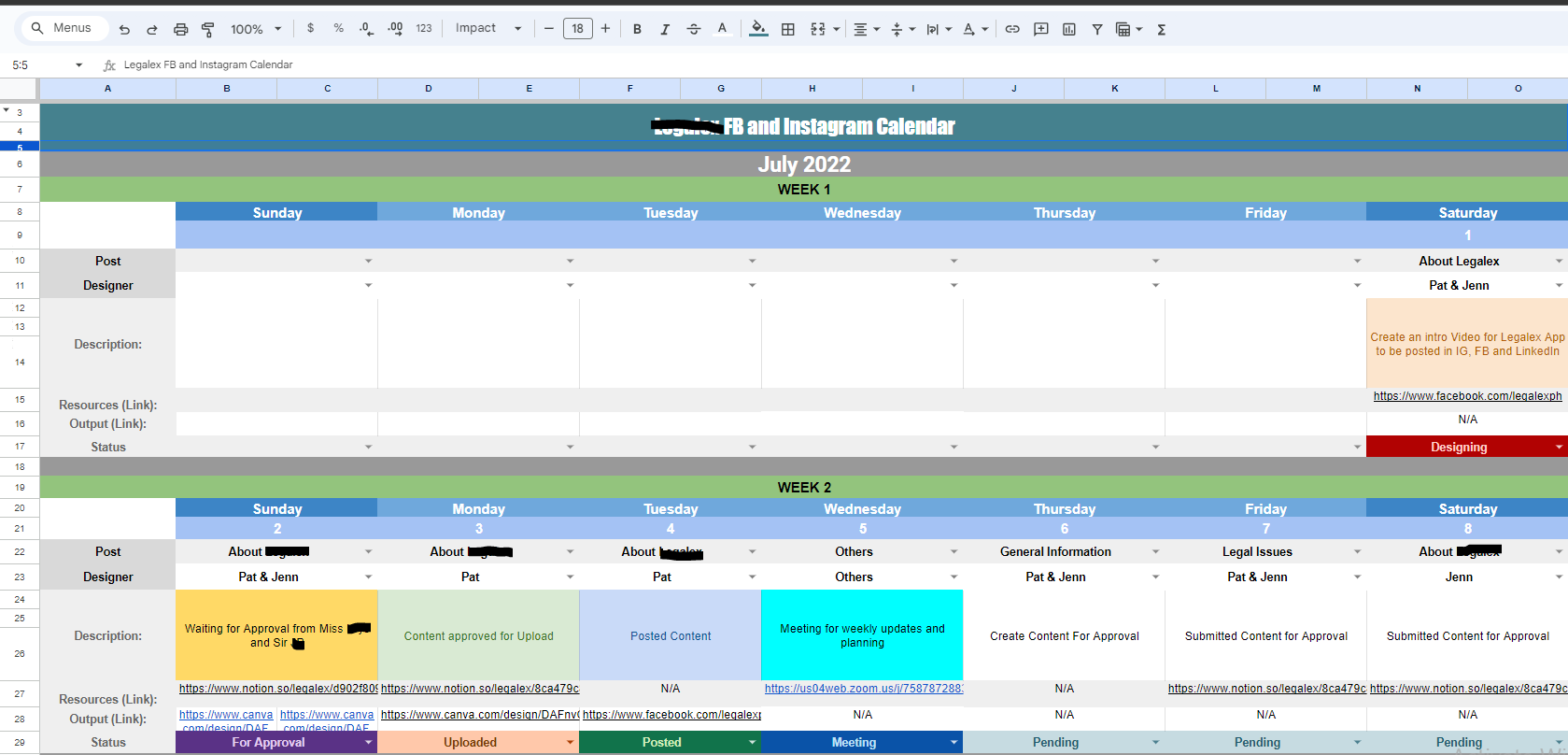This screenshot has height=755, width=1568.
Task: Open the fill color bucket picker
Action: pyautogui.click(x=759, y=29)
